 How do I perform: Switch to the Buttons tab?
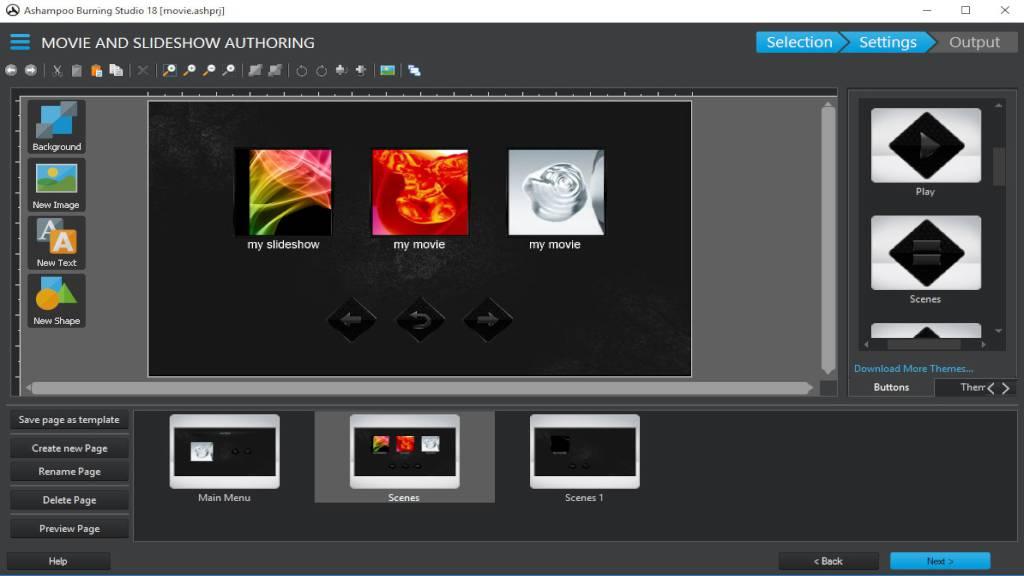tap(890, 387)
